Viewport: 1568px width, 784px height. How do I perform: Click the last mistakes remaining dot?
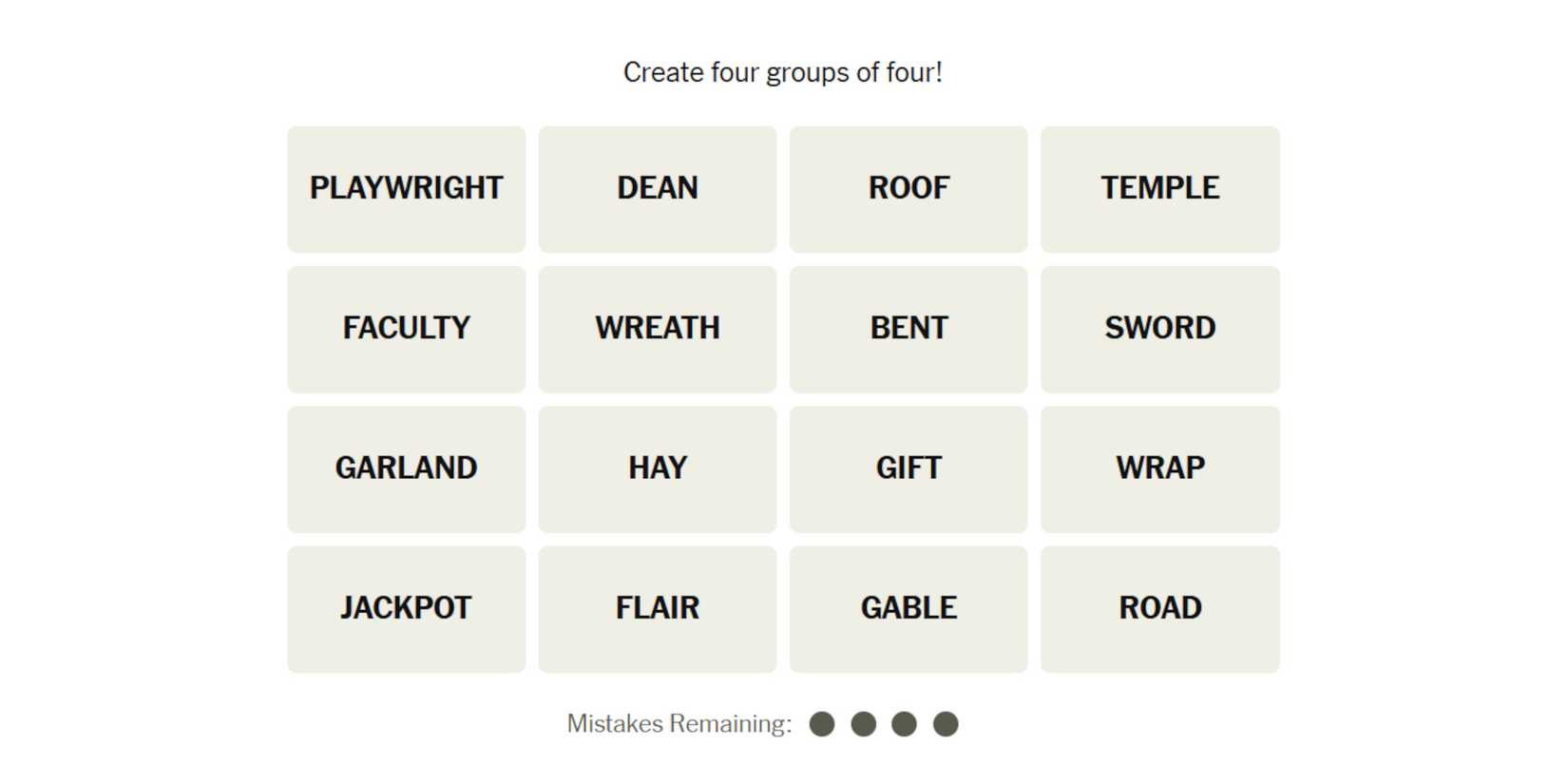coord(946,724)
